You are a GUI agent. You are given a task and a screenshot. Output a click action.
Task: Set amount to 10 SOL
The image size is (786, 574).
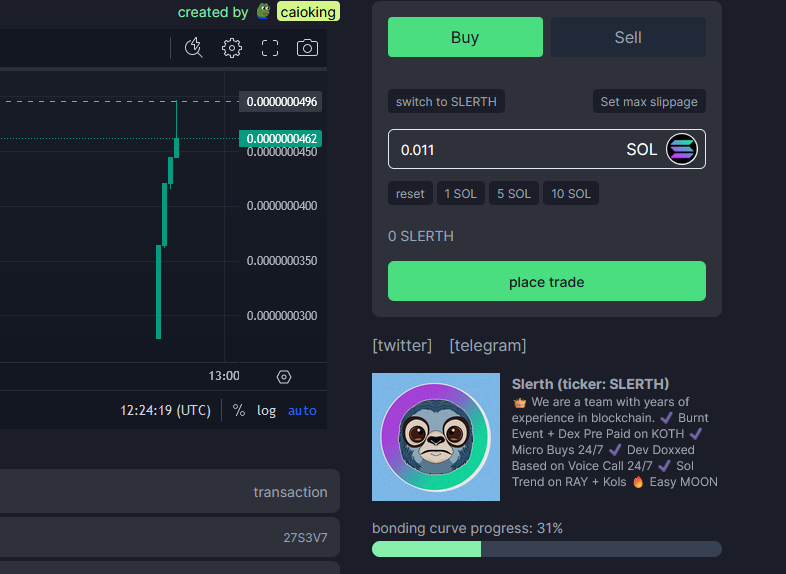point(571,194)
